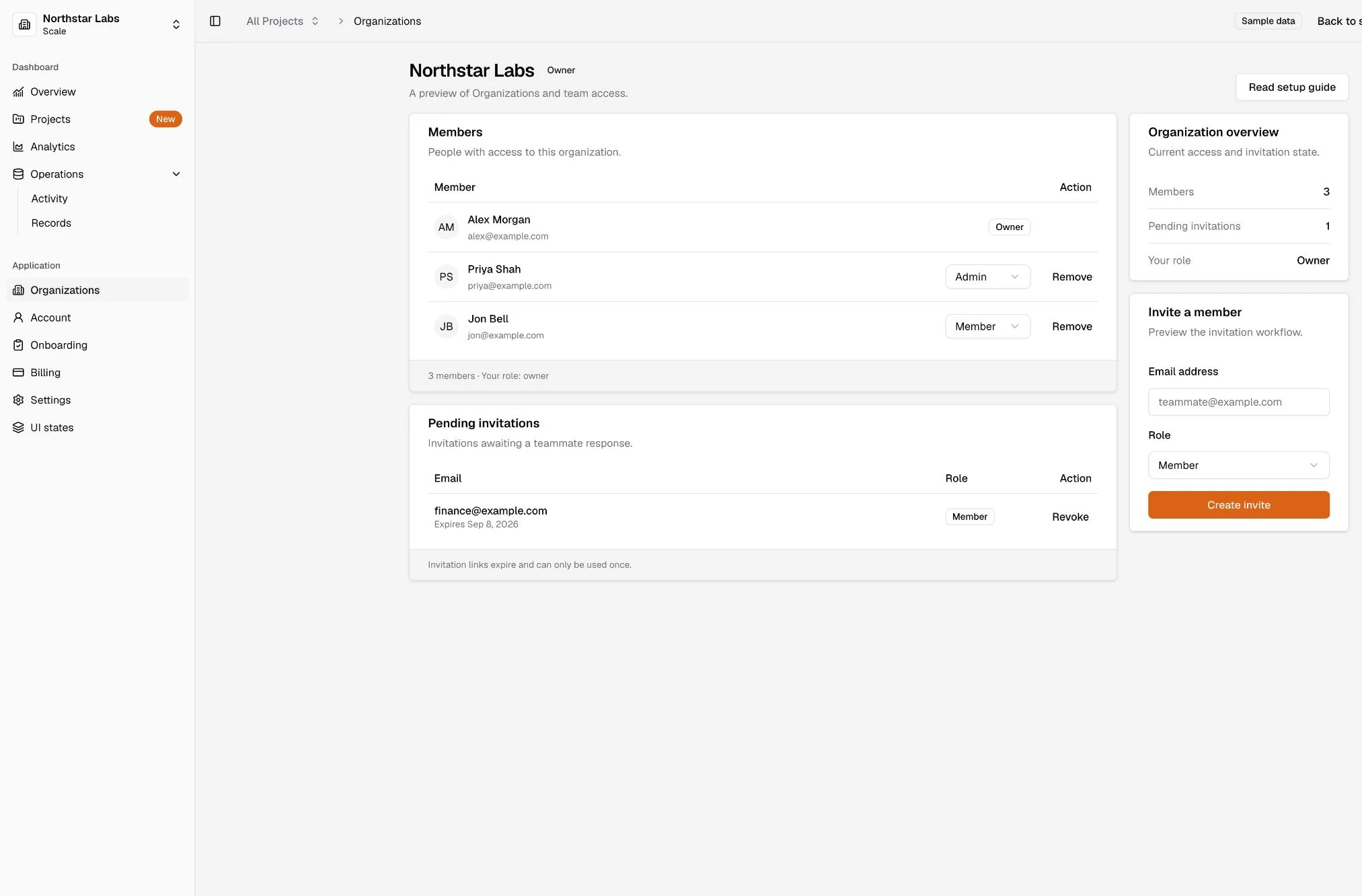The image size is (1362, 896).
Task: Click the UI states layers icon
Action: pyautogui.click(x=18, y=428)
